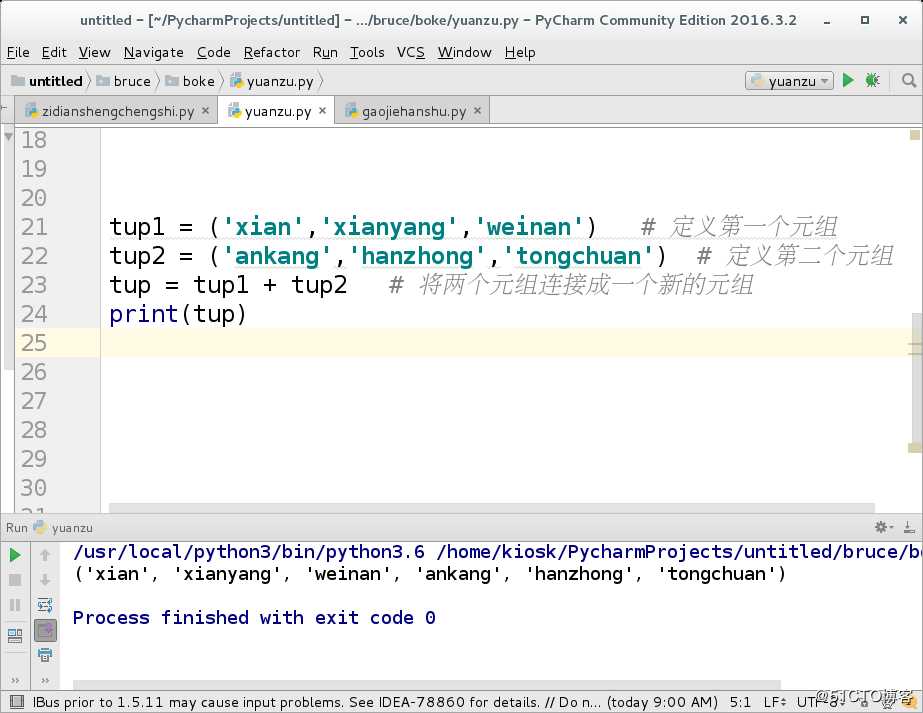Click line number 21 in gutter

[x=34, y=227]
